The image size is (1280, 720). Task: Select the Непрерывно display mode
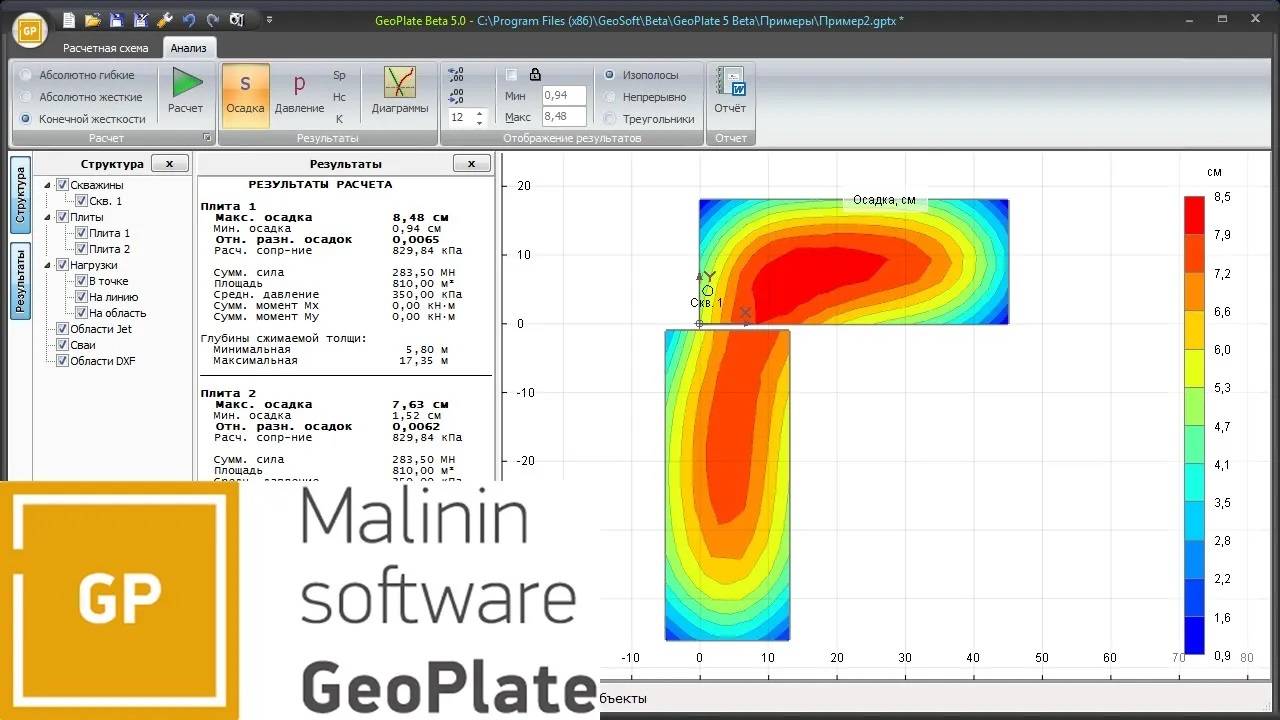(645, 97)
